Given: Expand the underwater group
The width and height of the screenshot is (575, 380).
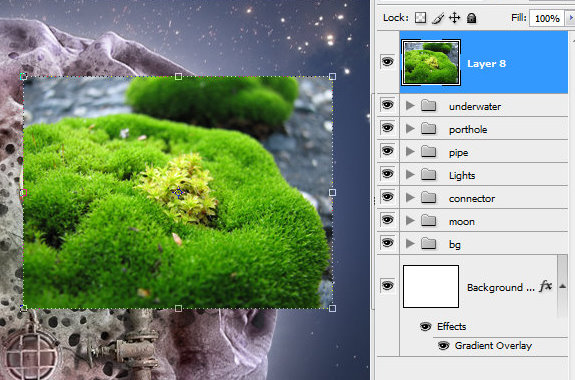Looking at the screenshot, I should [x=410, y=106].
